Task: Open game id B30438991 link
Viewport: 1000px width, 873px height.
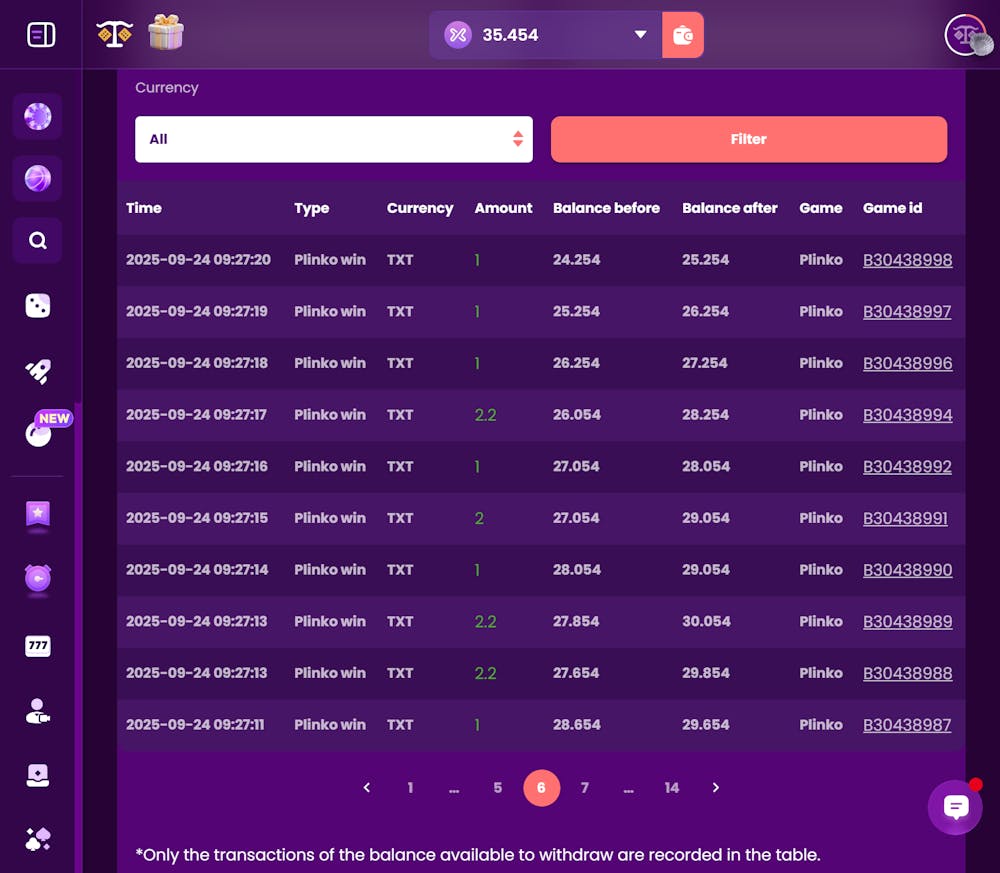Action: pyautogui.click(x=905, y=518)
